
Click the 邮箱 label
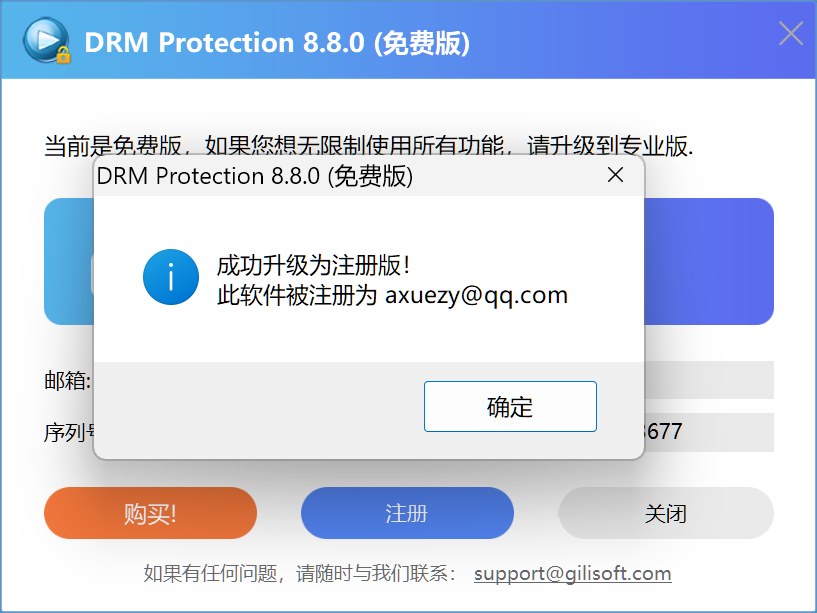[67, 380]
